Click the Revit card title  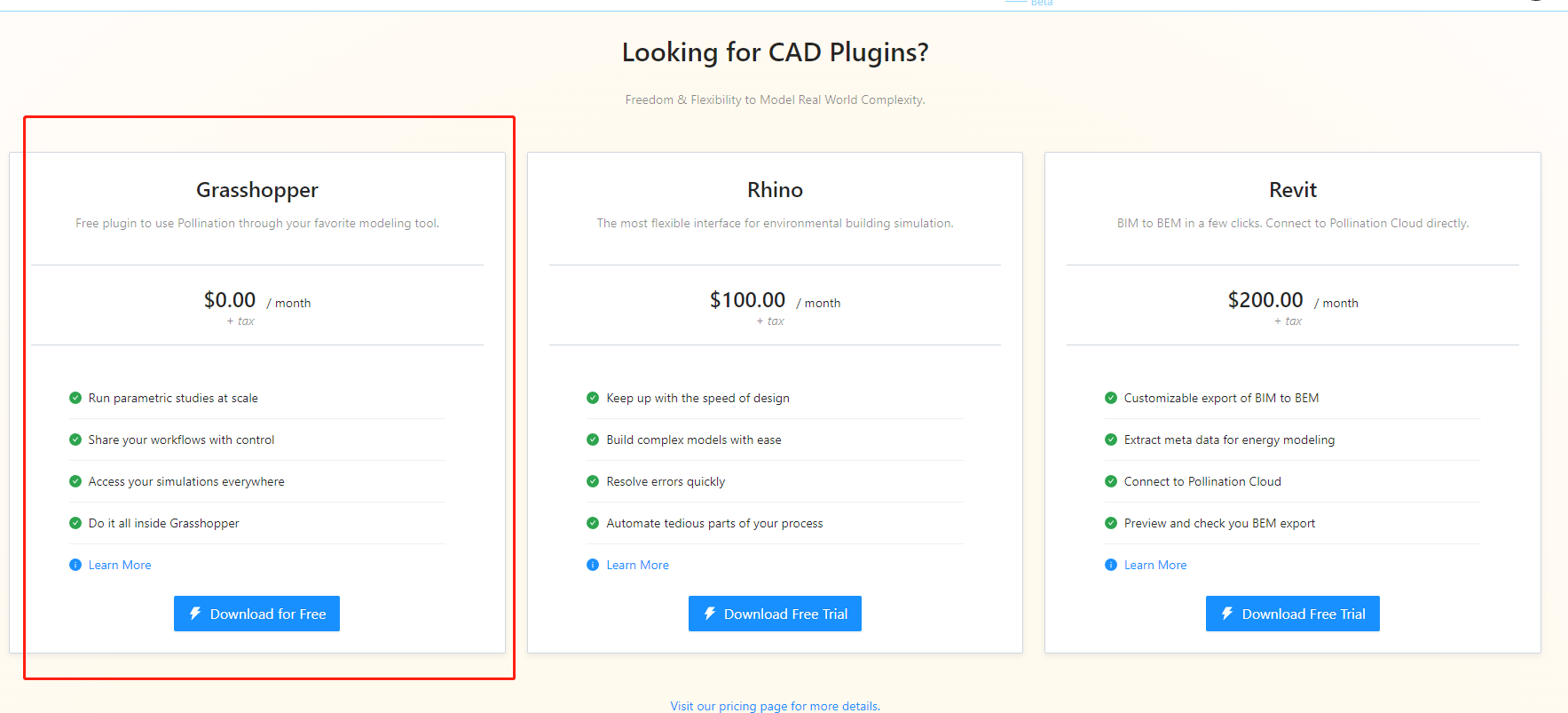click(x=1293, y=190)
